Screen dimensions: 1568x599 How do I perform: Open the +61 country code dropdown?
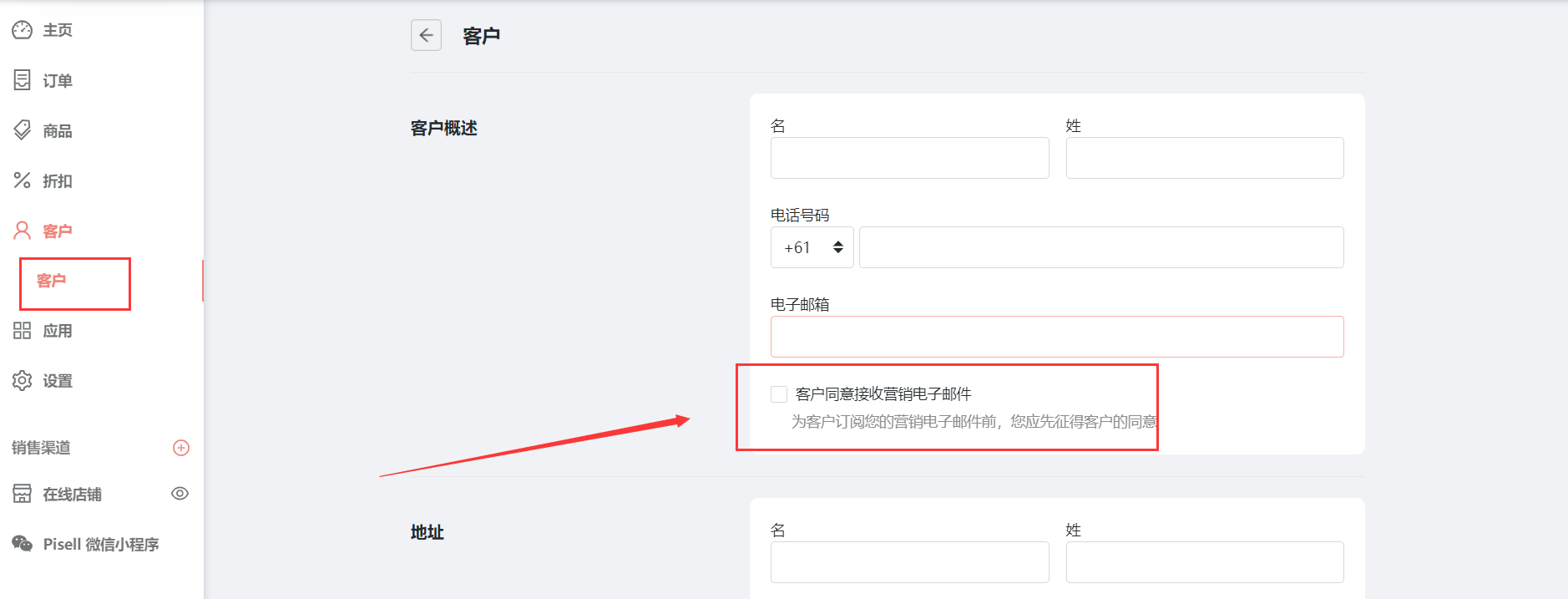tap(812, 247)
